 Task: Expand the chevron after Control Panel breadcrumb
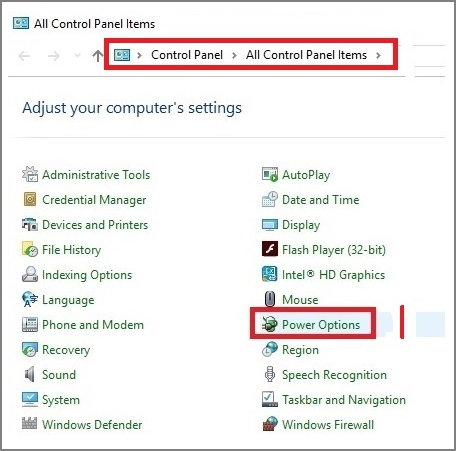pyautogui.click(x=234, y=55)
